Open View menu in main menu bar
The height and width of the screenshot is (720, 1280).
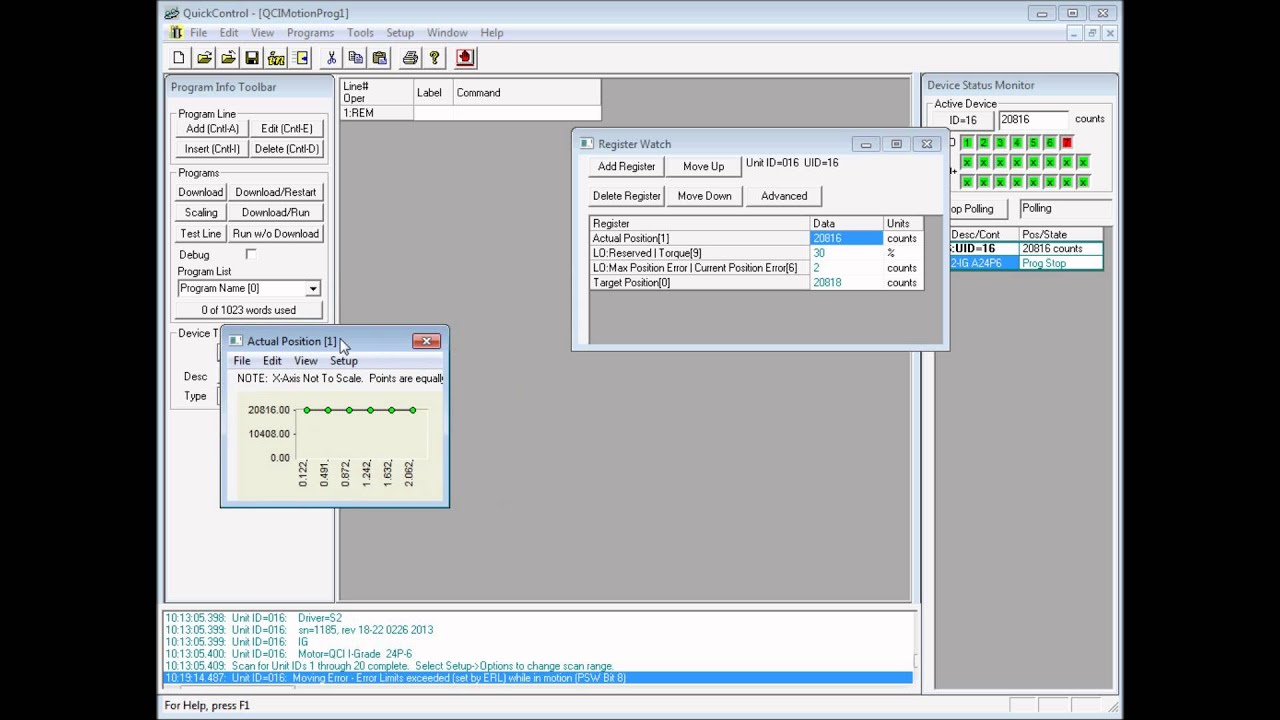262,33
